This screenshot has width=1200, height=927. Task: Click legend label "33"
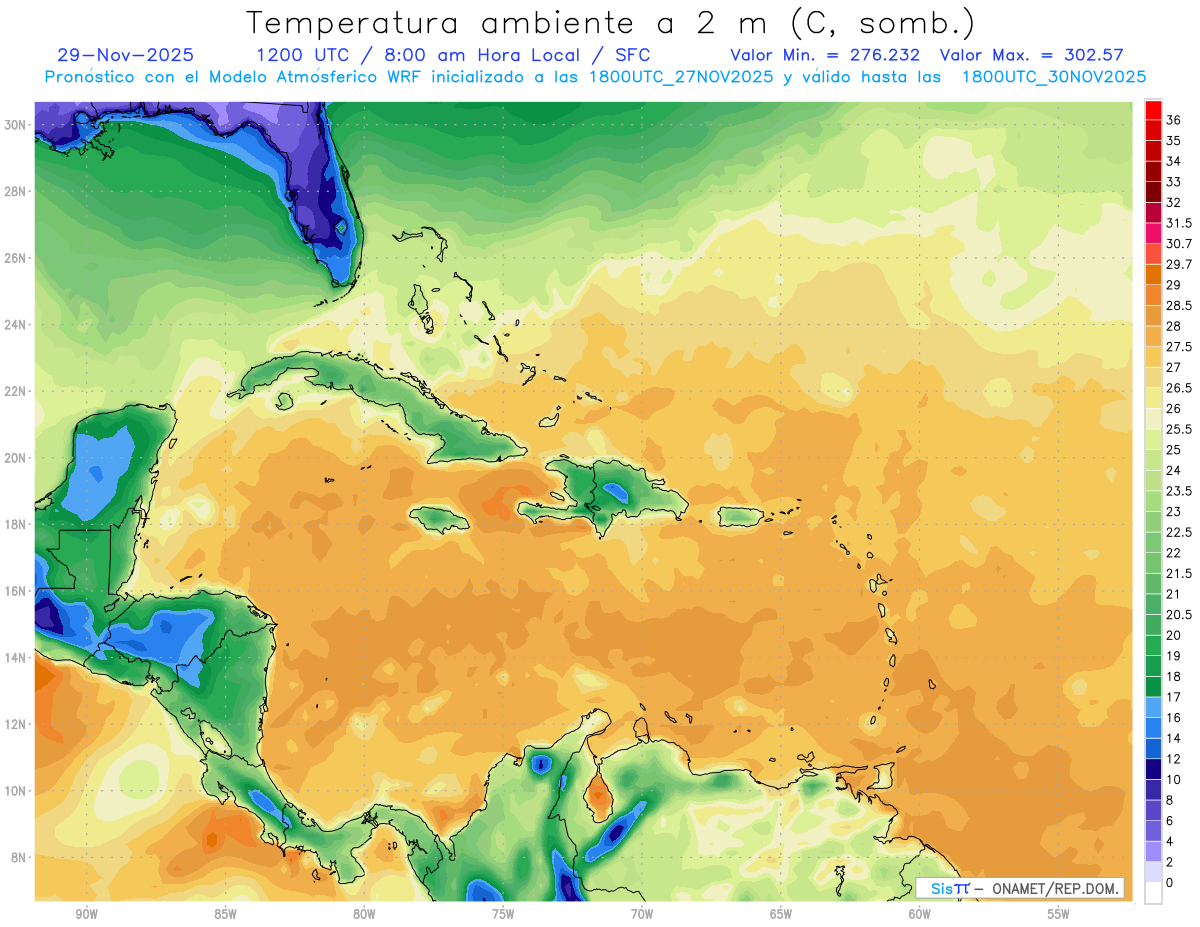click(1174, 181)
